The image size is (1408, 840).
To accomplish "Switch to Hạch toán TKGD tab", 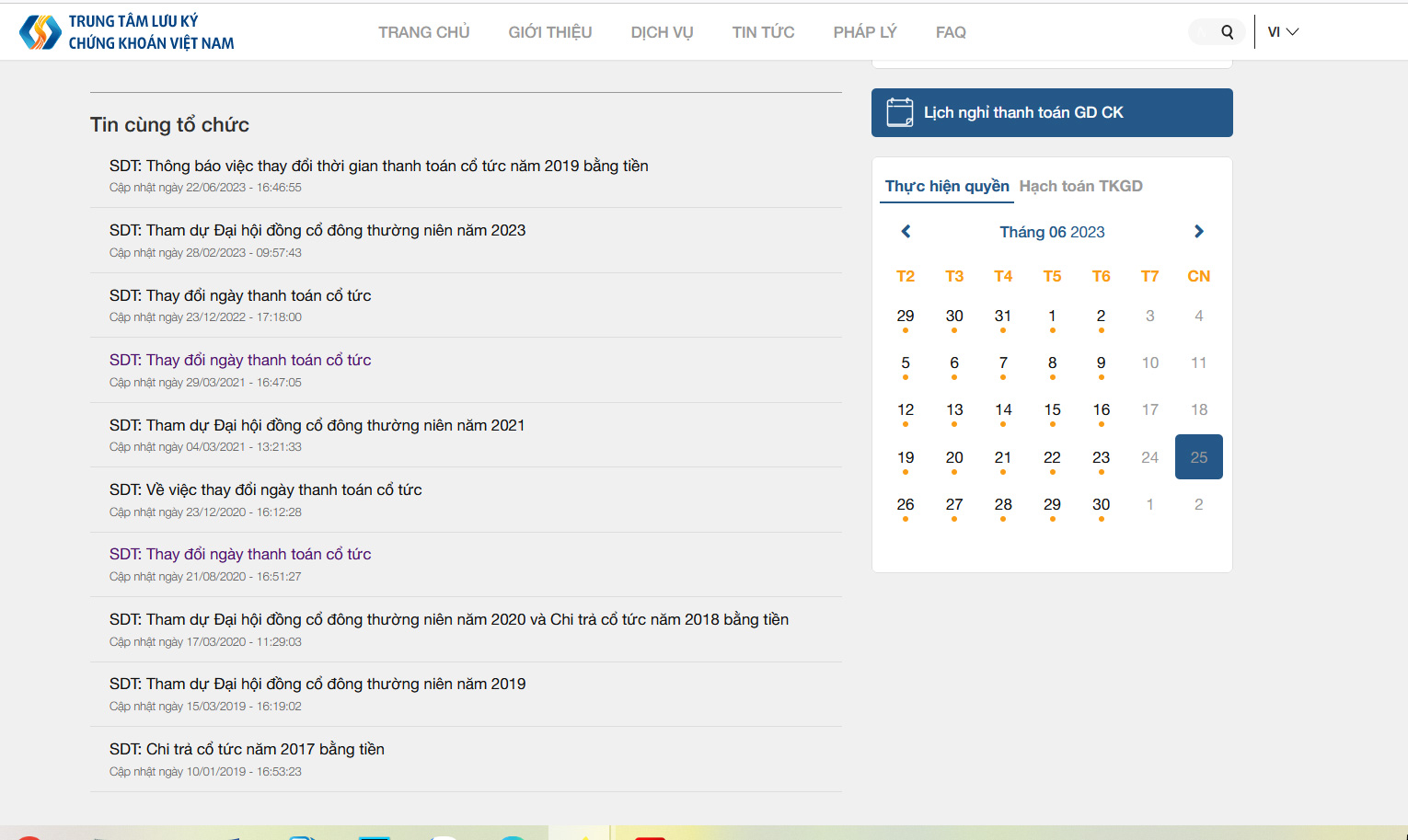I will (1080, 186).
